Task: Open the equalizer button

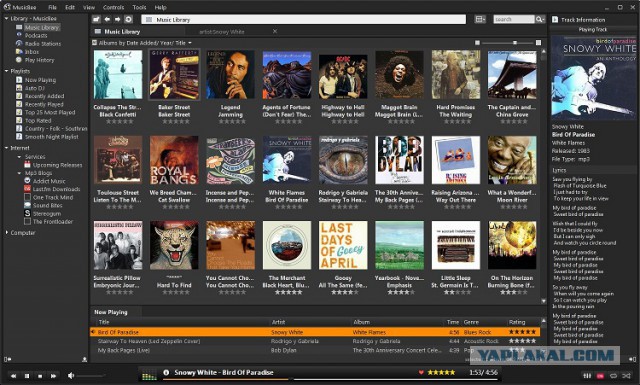Action: 587,376
